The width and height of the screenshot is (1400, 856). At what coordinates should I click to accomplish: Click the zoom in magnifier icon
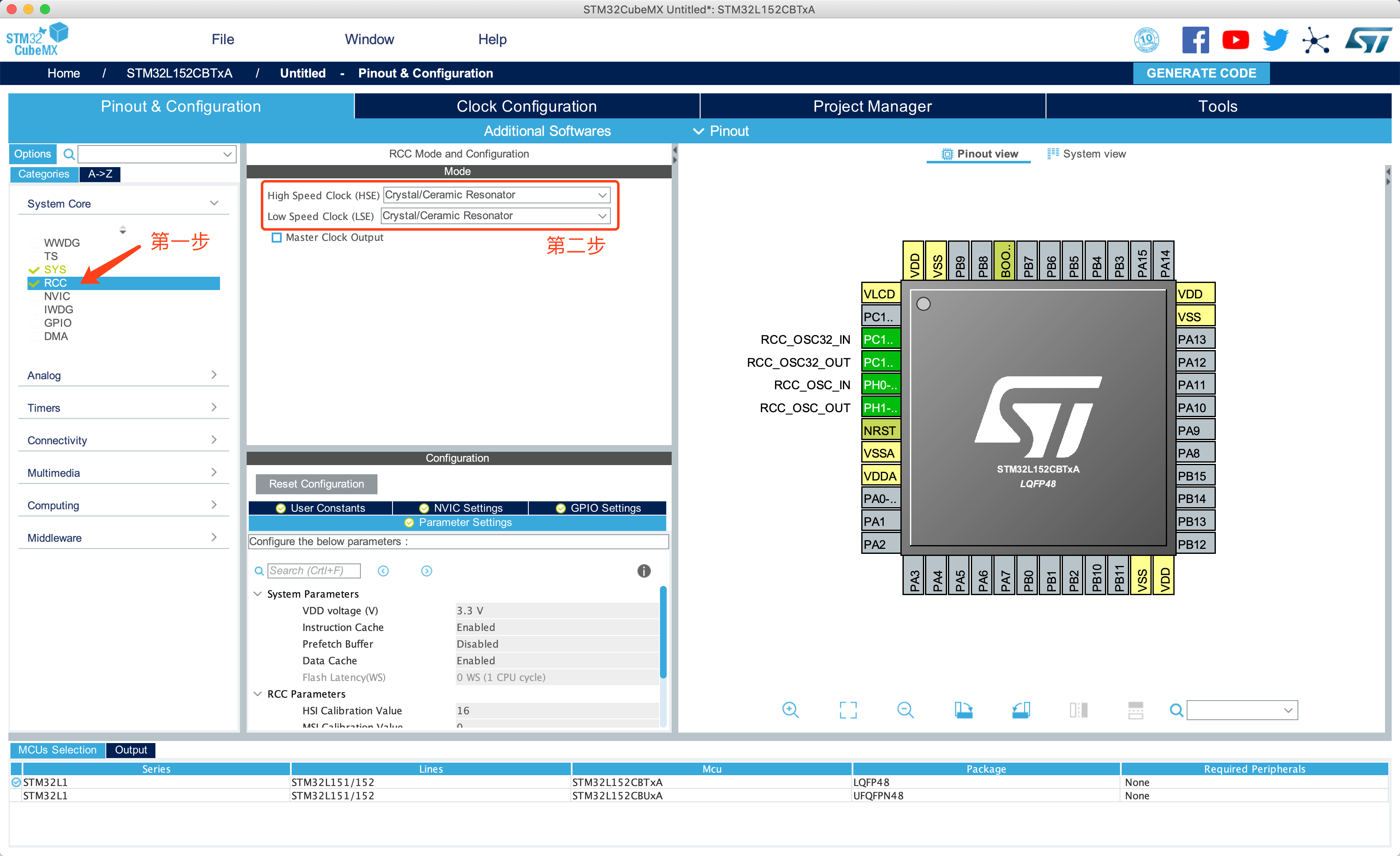point(790,709)
